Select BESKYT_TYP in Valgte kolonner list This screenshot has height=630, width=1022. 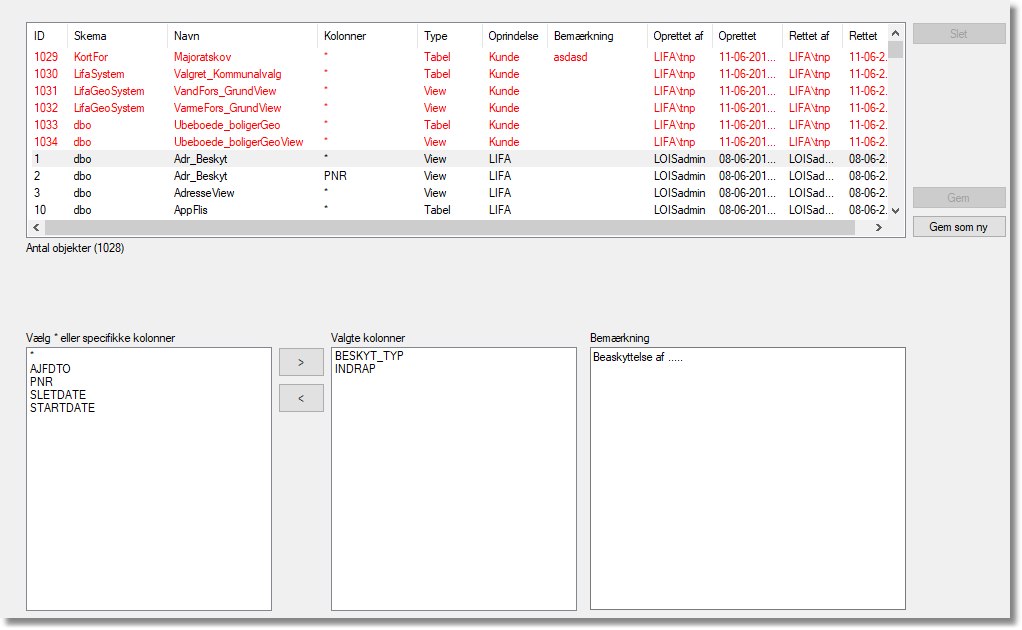pos(369,356)
